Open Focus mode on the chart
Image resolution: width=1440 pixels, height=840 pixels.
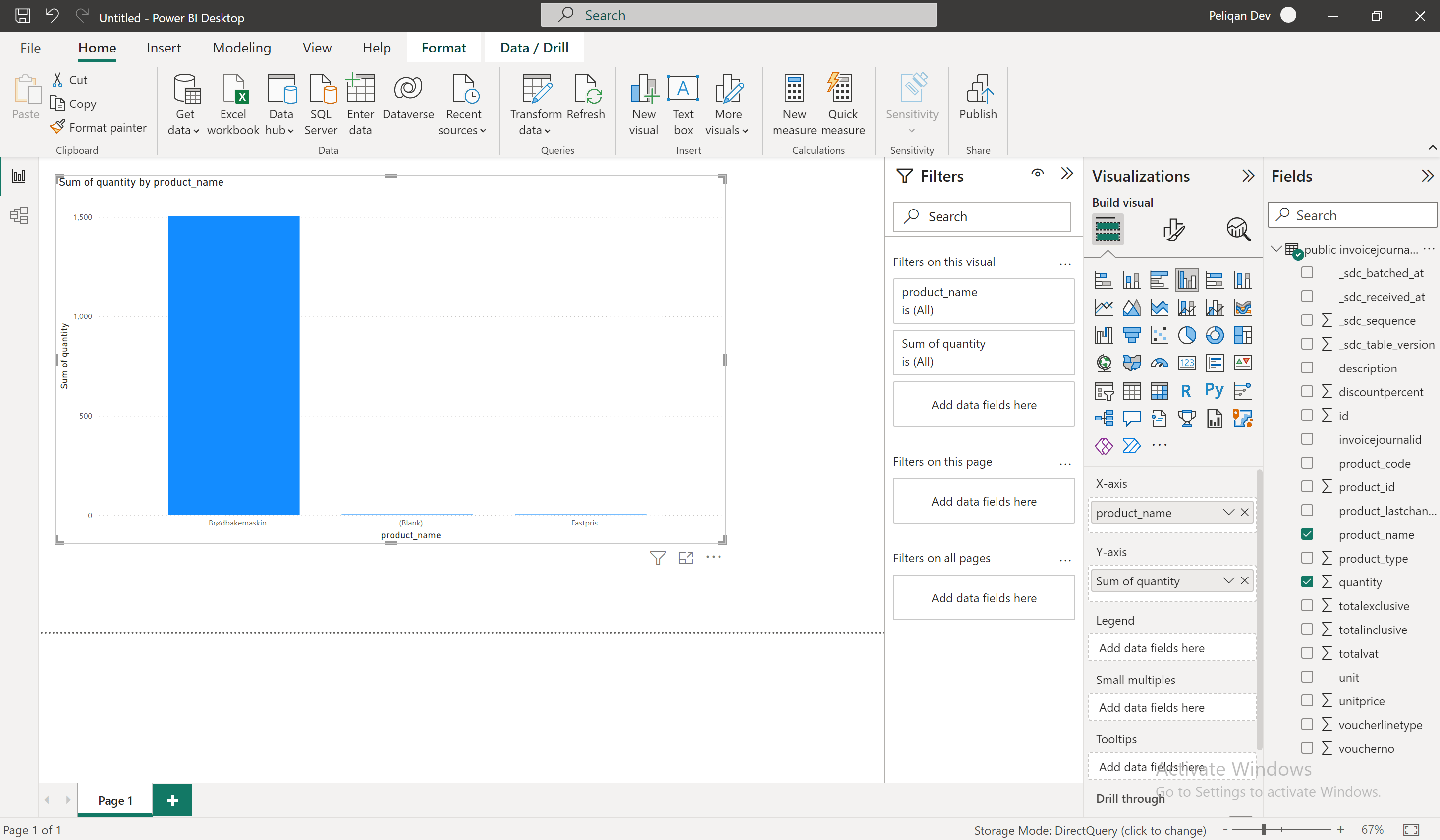coord(686,557)
